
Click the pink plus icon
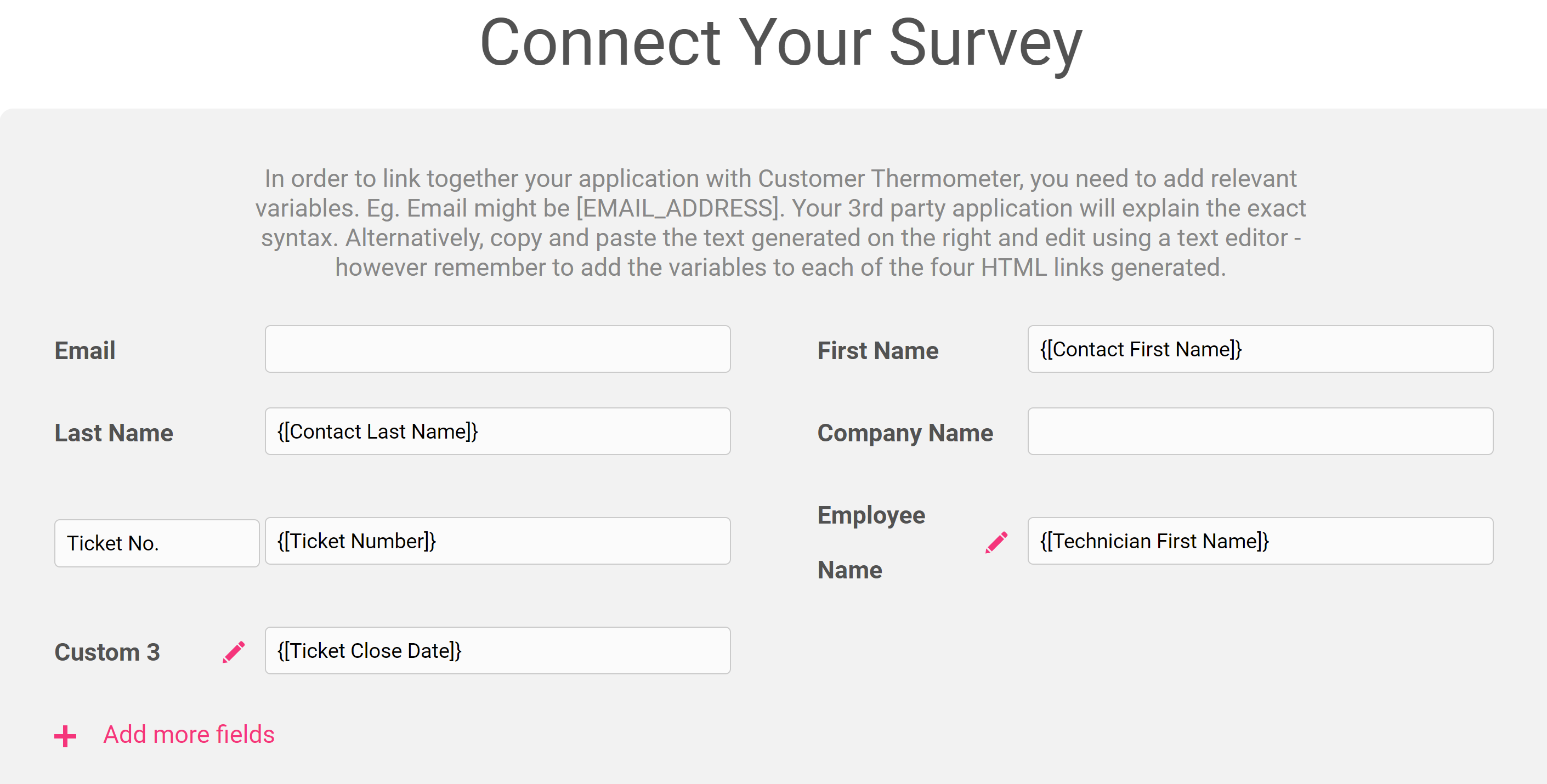tap(65, 736)
